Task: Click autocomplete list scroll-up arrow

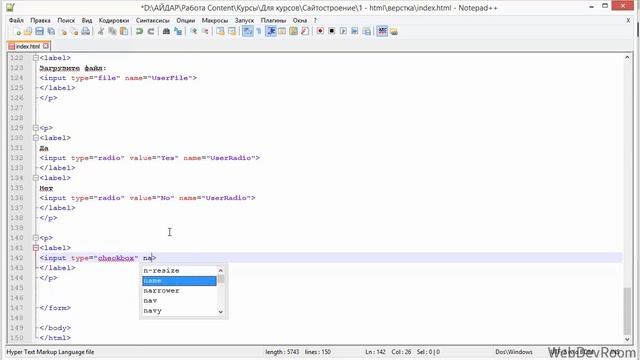Action: [221, 270]
